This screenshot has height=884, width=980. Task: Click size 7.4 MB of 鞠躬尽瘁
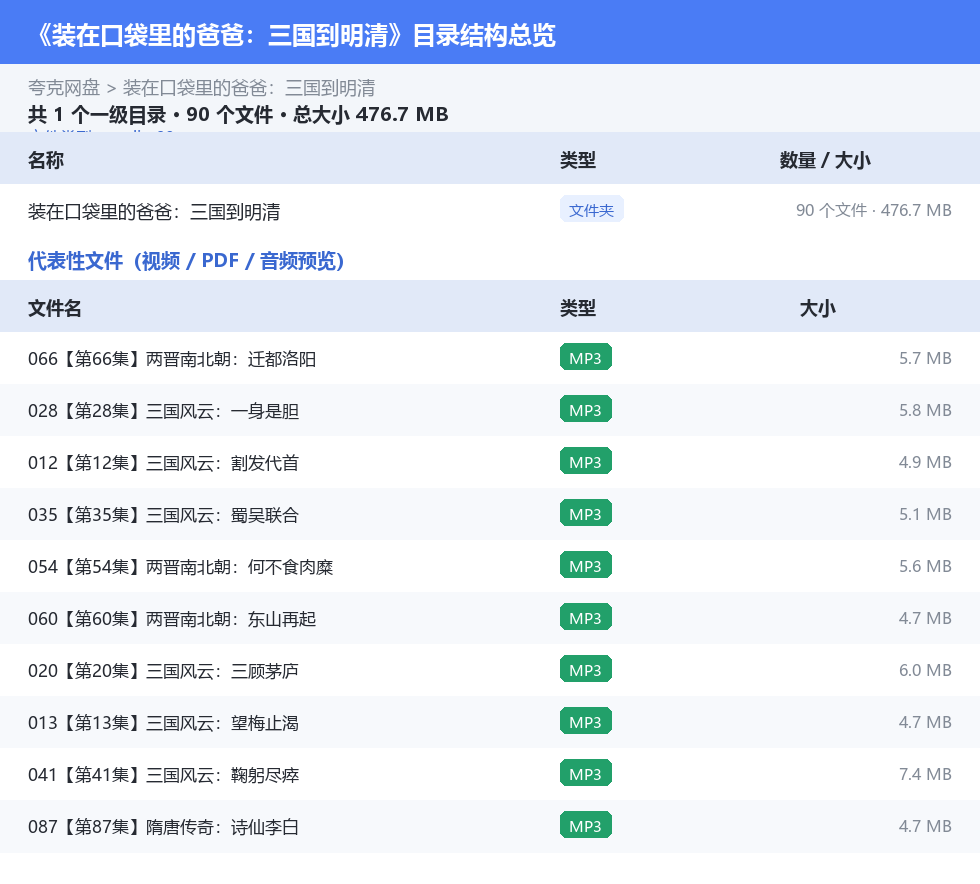tap(925, 773)
